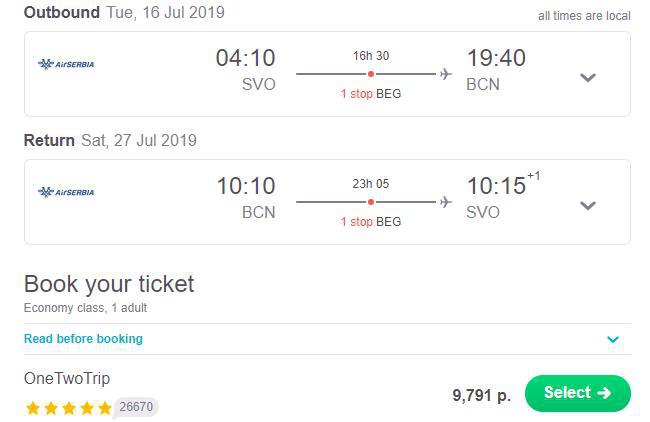Click the 9,791 p. price
The width and height of the screenshot is (650, 422).
(481, 395)
